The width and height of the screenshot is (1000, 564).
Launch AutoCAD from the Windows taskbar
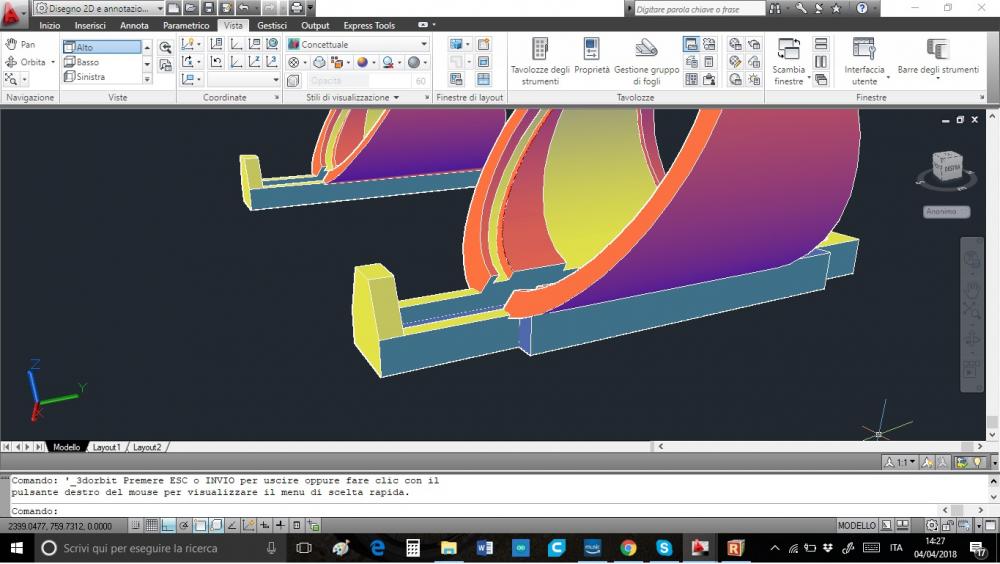tap(699, 548)
